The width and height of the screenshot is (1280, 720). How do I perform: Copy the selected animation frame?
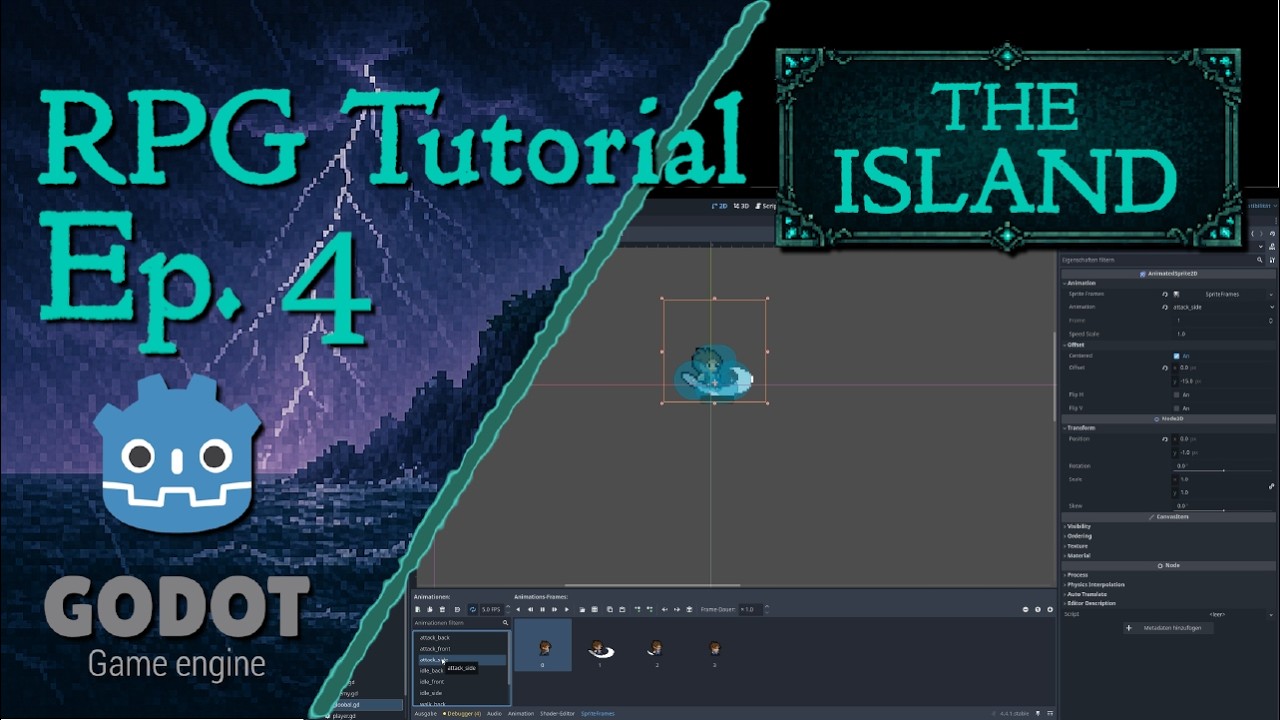pos(609,609)
